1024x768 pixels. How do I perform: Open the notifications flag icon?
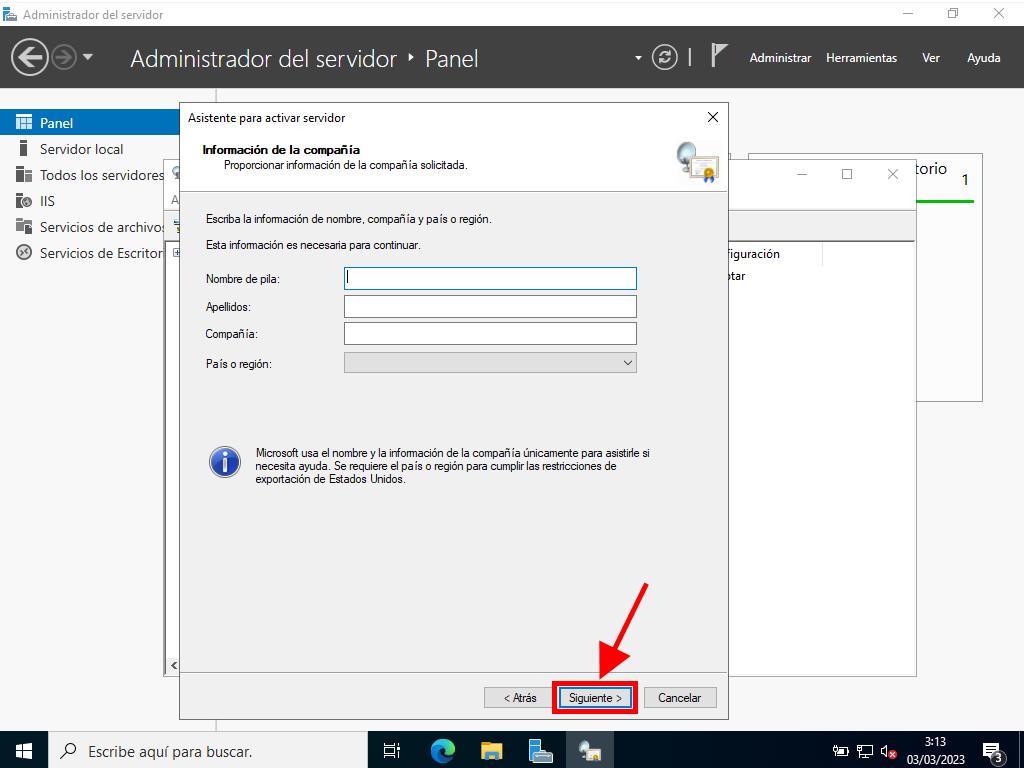718,56
